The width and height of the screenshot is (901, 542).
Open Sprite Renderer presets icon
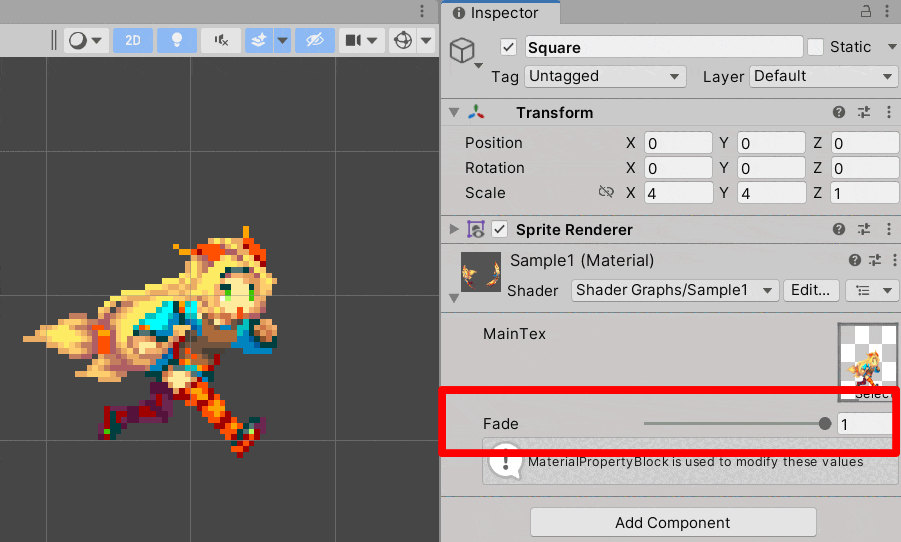864,229
